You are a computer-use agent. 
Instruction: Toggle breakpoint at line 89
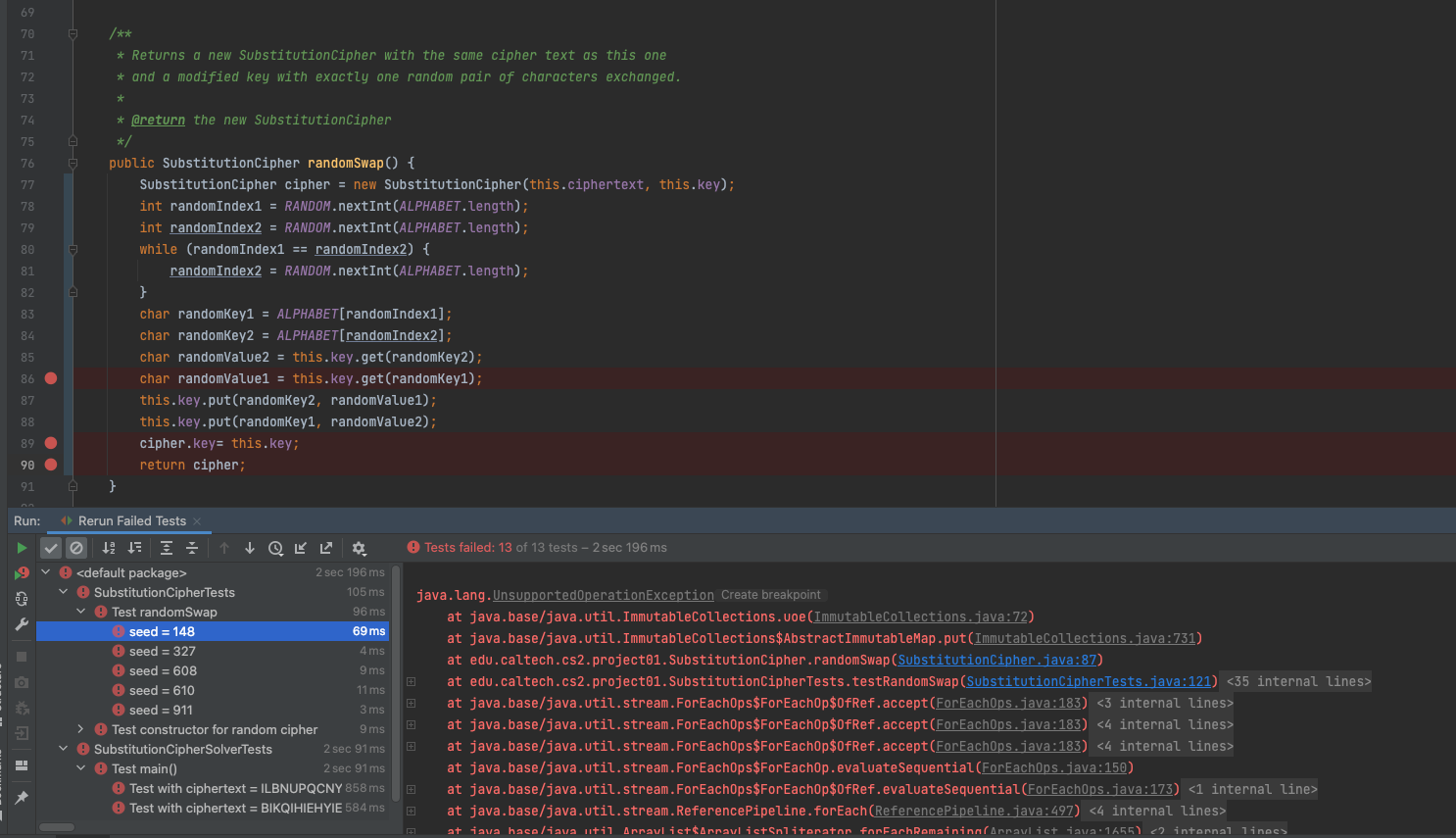pos(51,443)
